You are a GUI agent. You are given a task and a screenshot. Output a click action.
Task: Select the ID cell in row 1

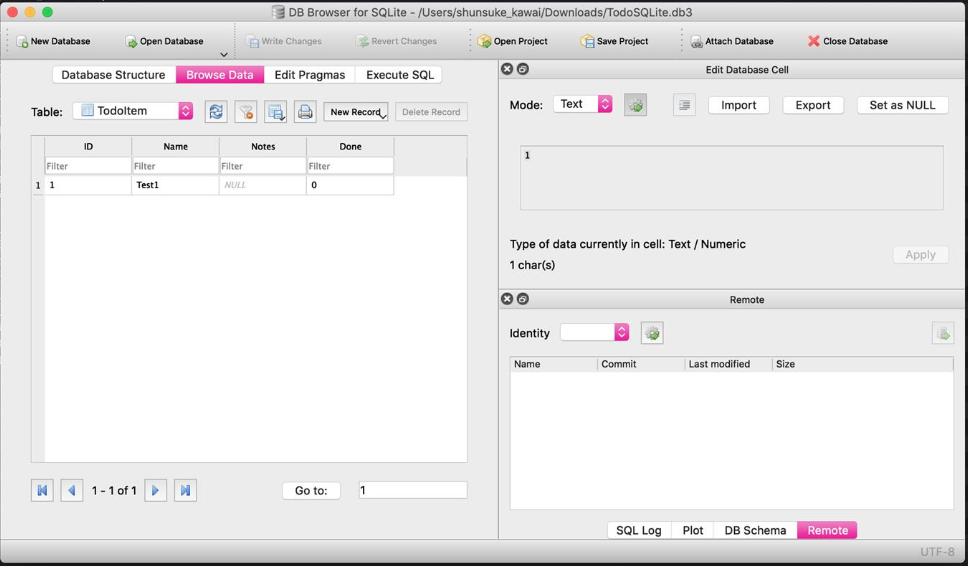click(88, 185)
